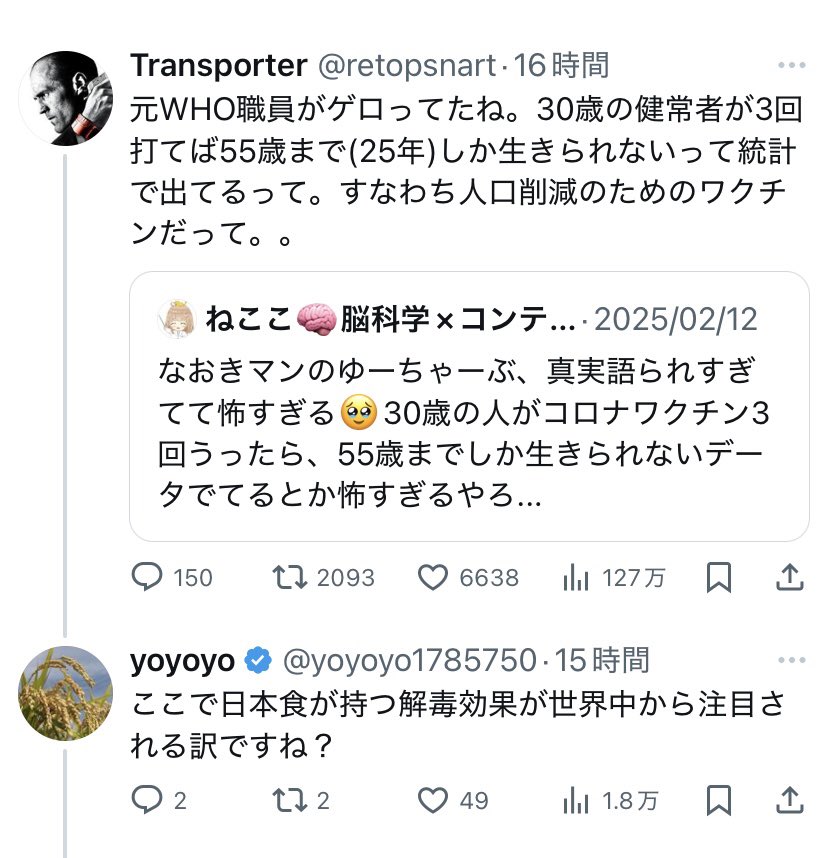View analytics of yoyoyo's reply
This screenshot has height=858, width=828.
point(577,800)
